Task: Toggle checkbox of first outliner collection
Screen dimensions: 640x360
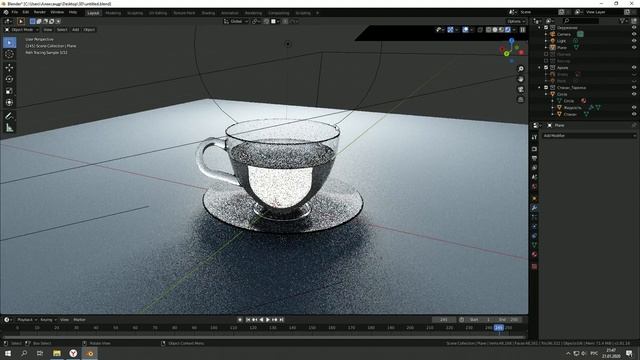Action: pos(546,28)
